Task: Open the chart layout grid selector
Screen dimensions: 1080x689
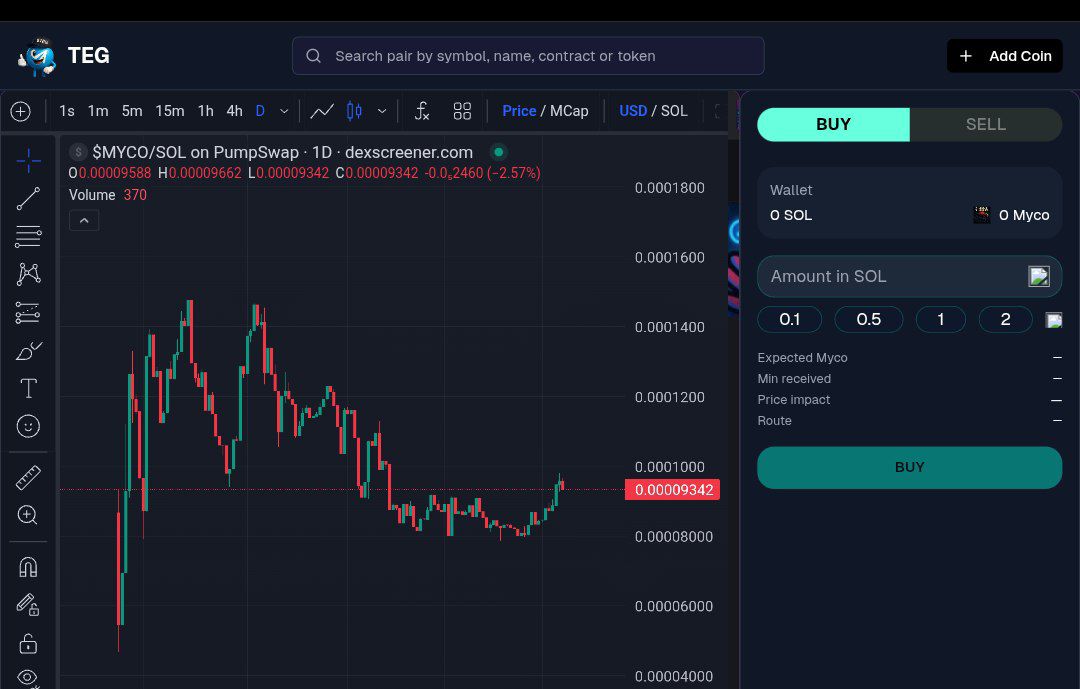Action: click(462, 111)
